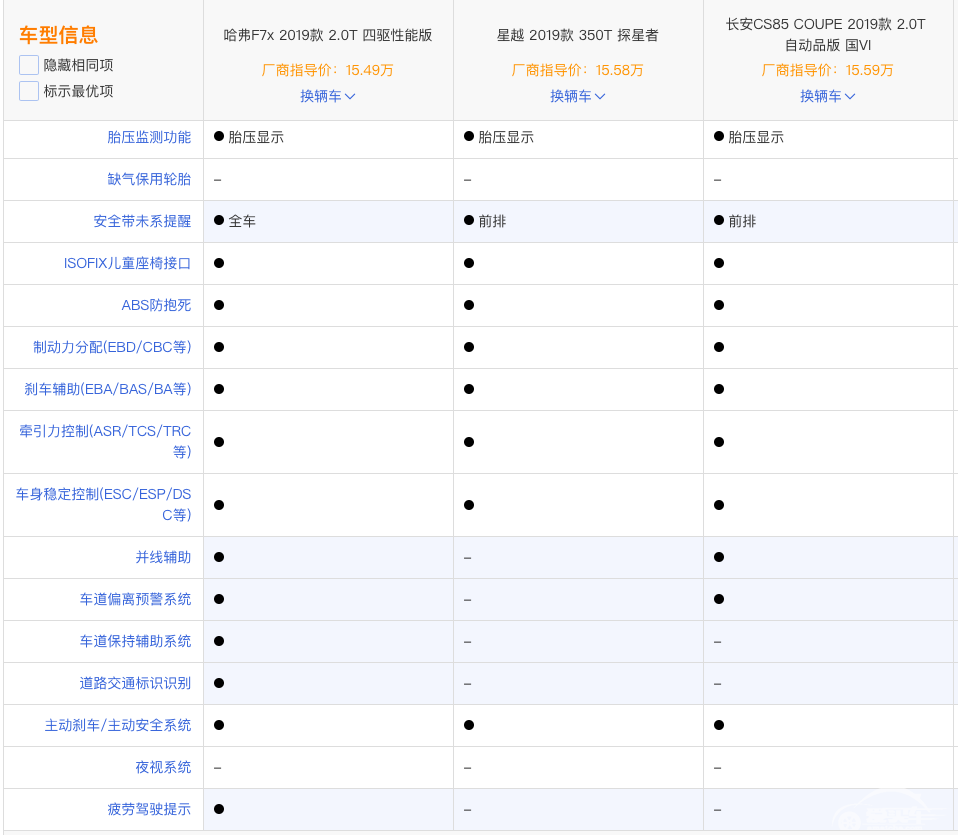Click 厂商指导价: 15.49万 price text
The height and width of the screenshot is (835, 958).
pyautogui.click(x=327, y=70)
